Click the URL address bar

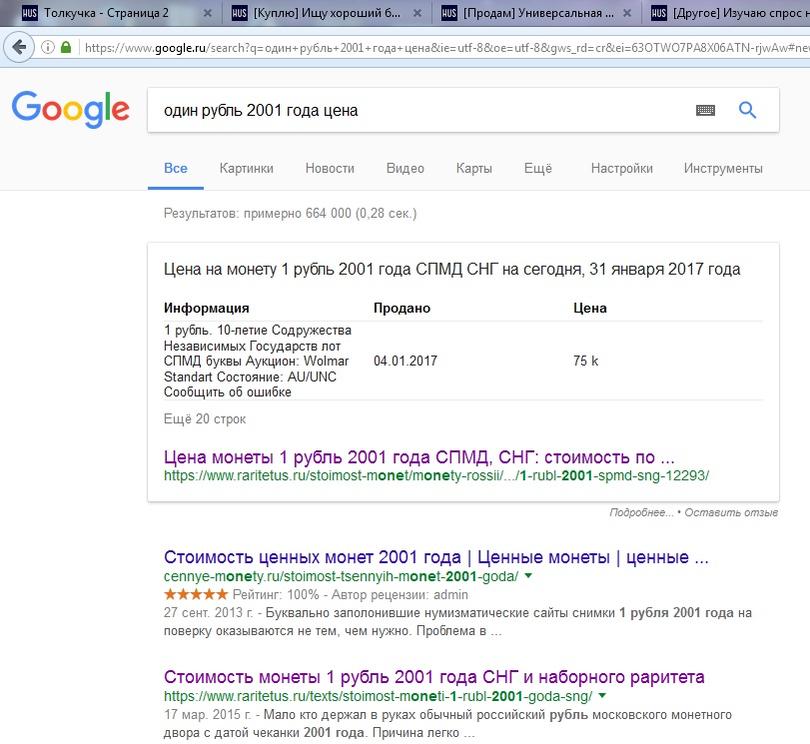click(x=444, y=48)
